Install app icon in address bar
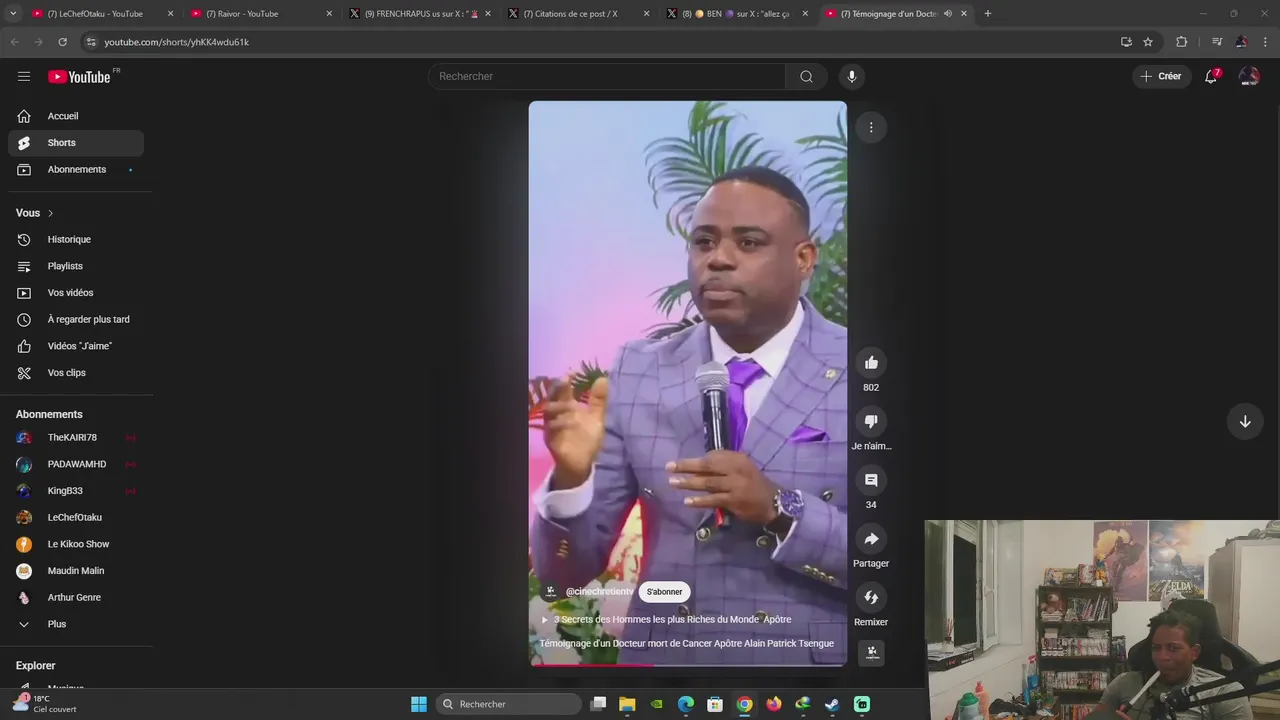This screenshot has width=1280, height=720. click(x=1126, y=42)
